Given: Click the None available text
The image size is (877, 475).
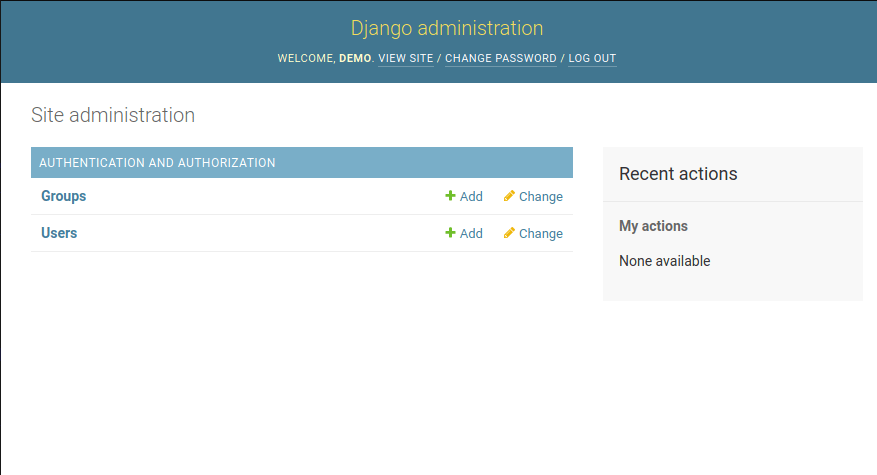Looking at the screenshot, I should click(664, 261).
